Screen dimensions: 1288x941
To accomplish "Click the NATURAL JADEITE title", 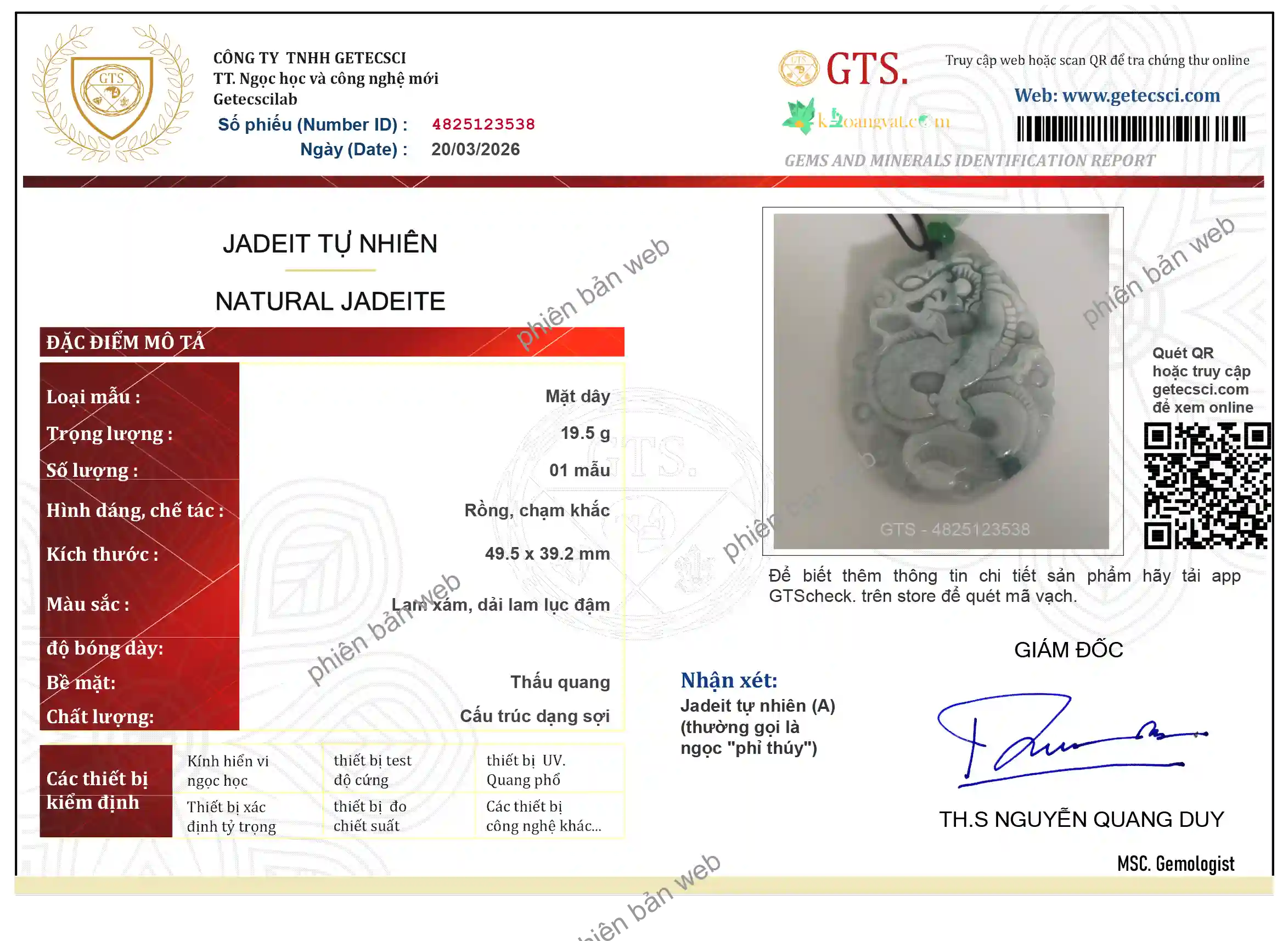I will 330,301.
